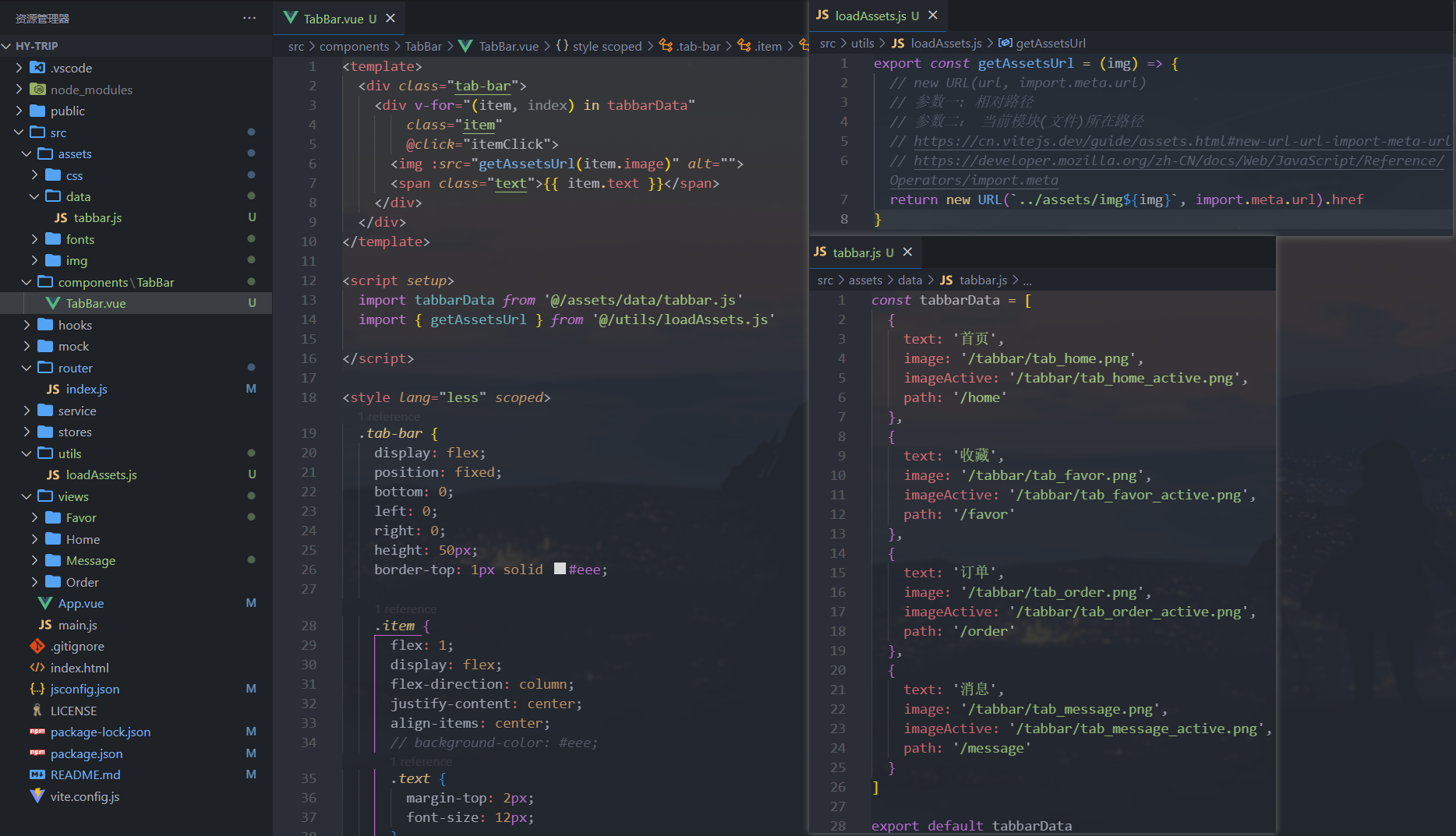Screen dimensions: 1456x836
Task: Click 'style scoped' breadcrumb segment
Action: (x=607, y=46)
